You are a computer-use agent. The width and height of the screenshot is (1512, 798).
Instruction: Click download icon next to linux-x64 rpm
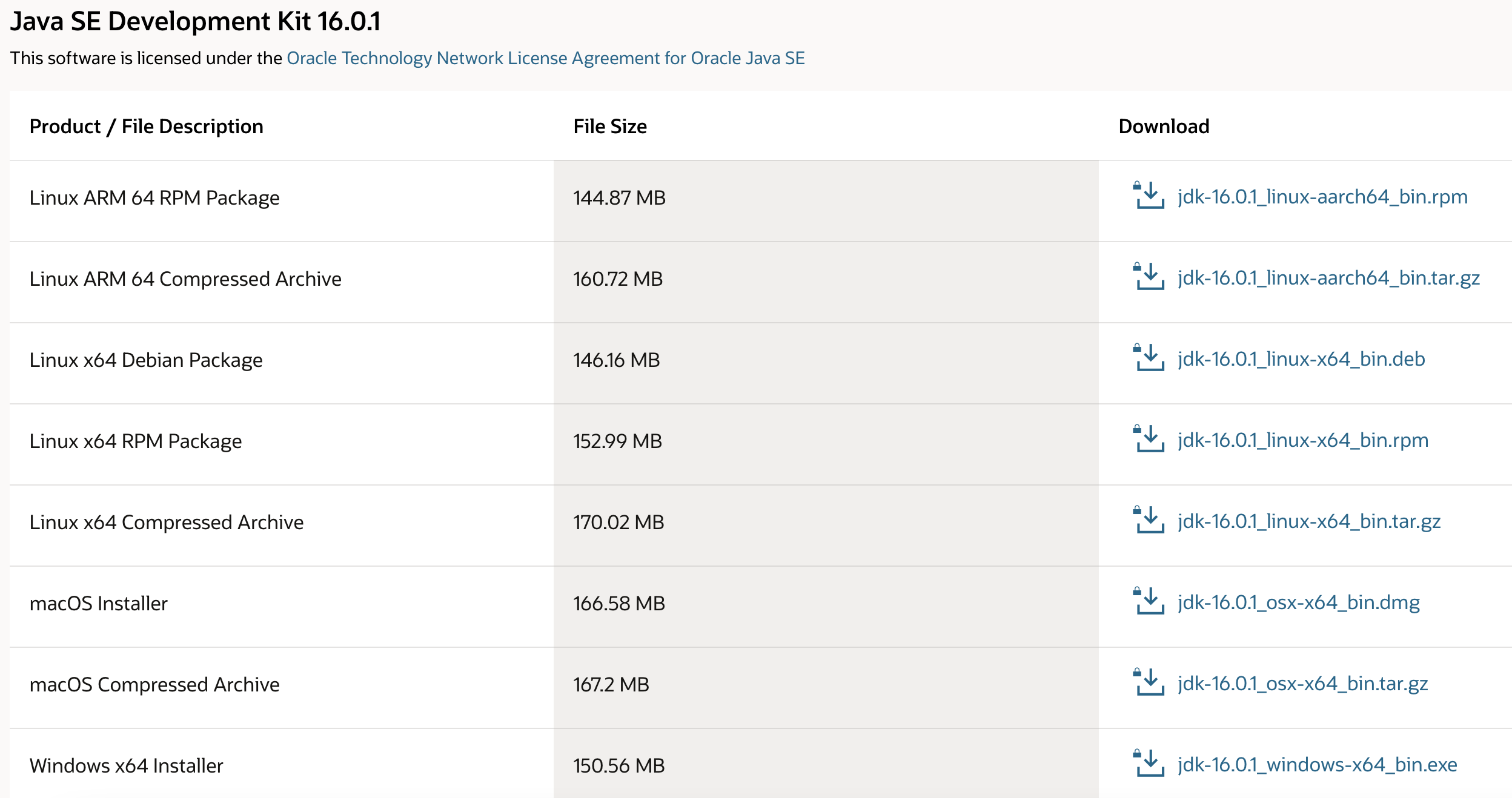pyautogui.click(x=1149, y=440)
